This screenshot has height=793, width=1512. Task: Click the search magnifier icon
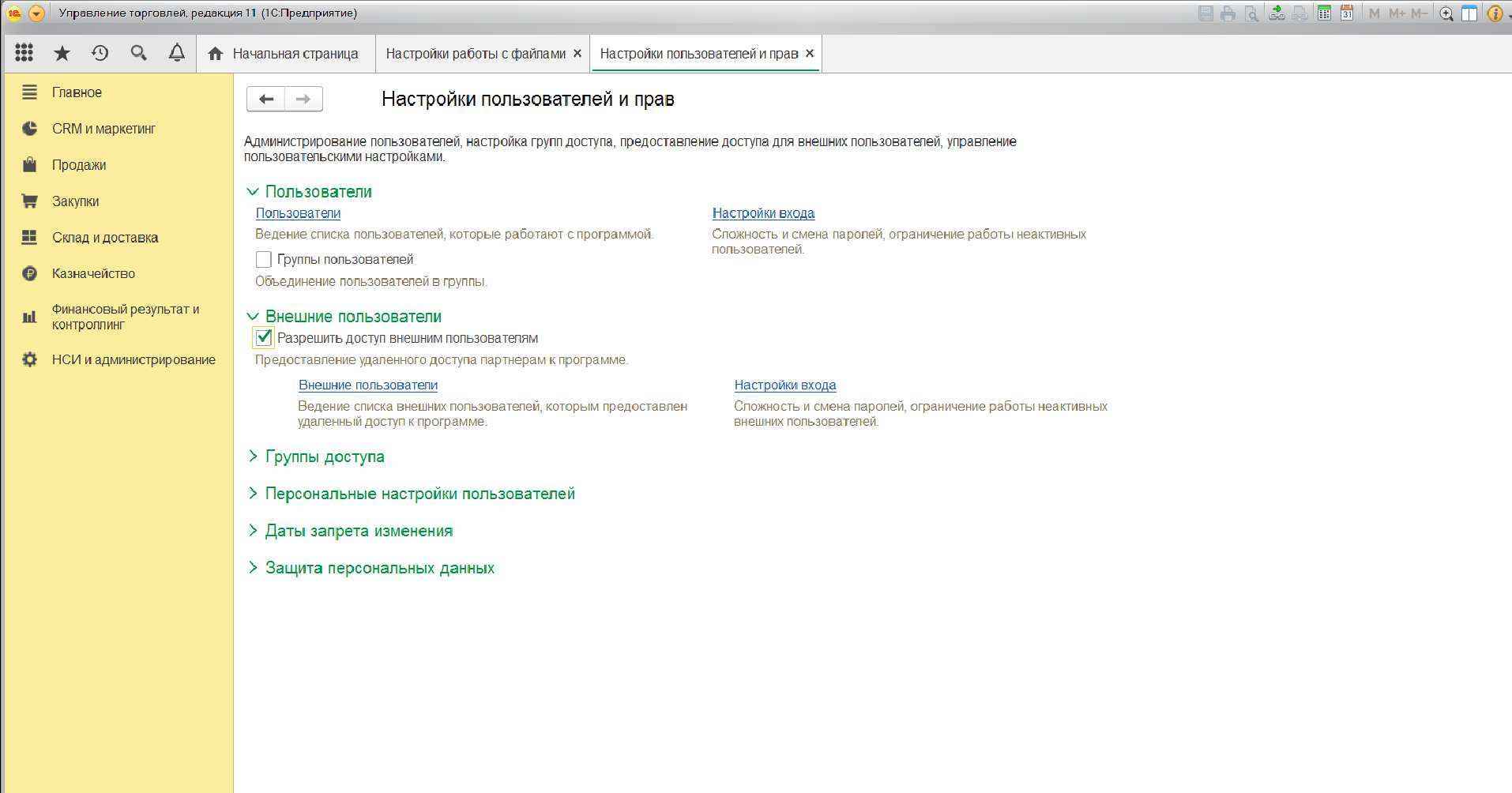[x=138, y=53]
